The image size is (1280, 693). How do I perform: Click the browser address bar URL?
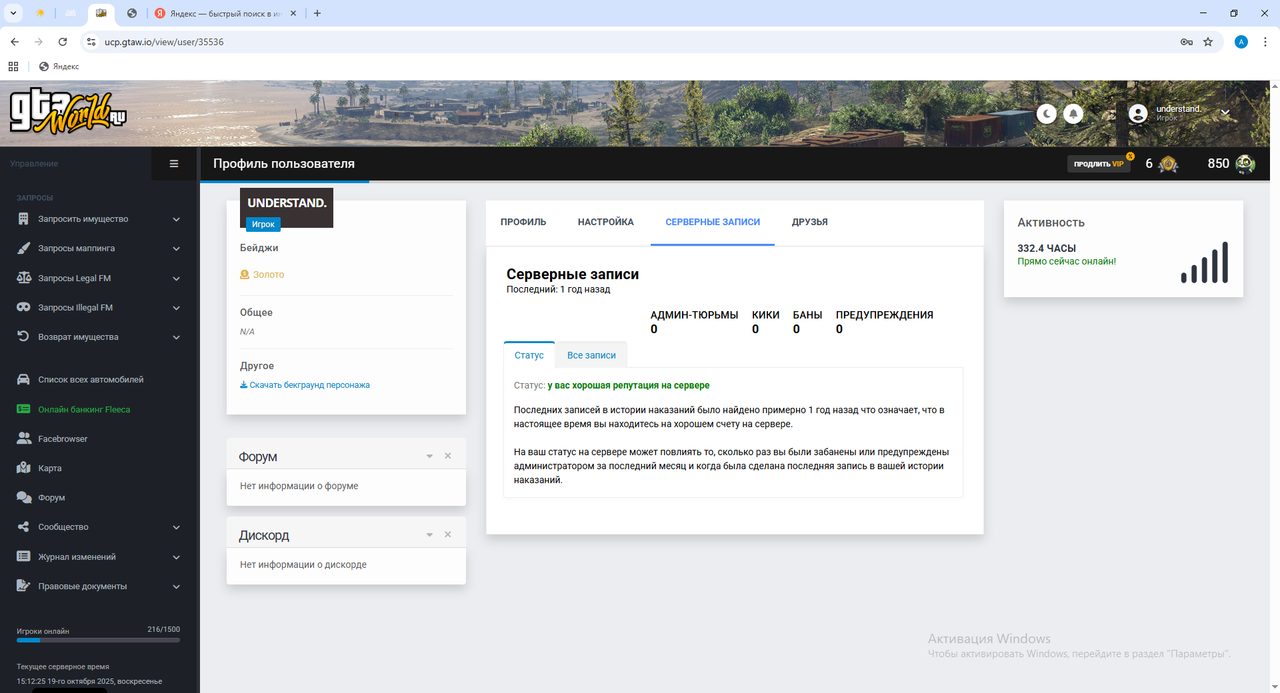(164, 42)
